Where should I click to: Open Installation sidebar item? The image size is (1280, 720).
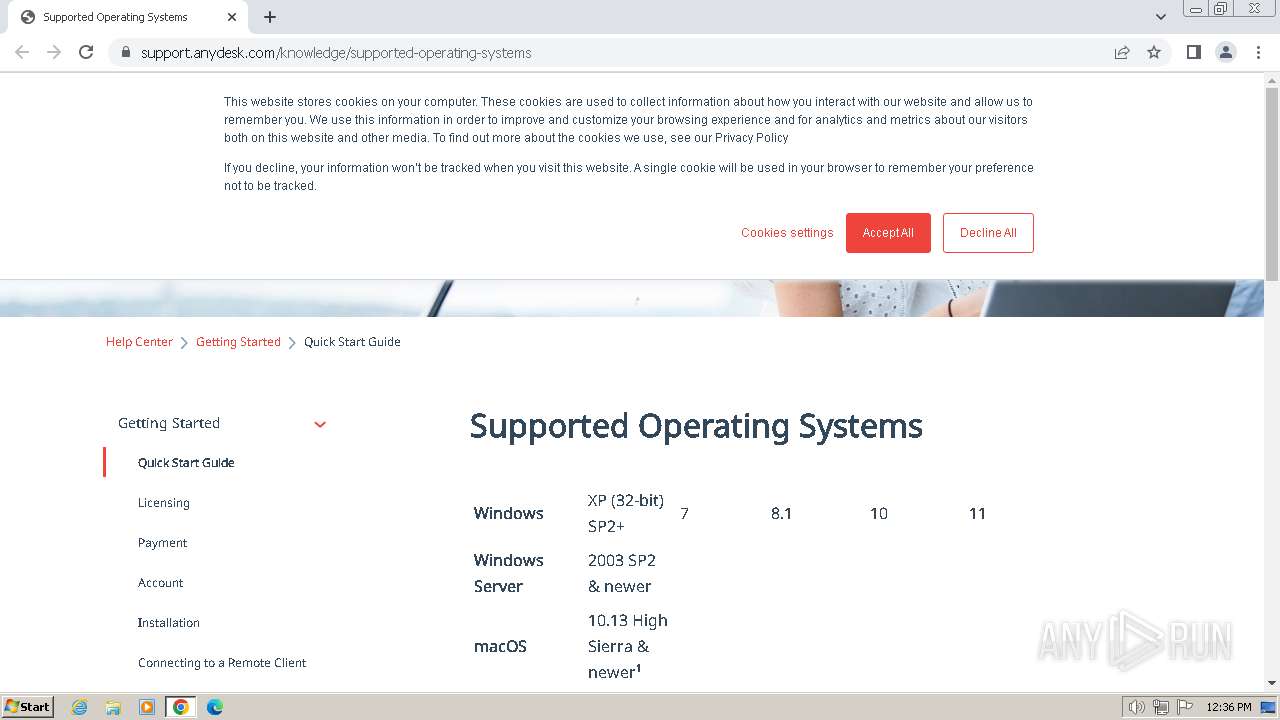pyautogui.click(x=169, y=623)
